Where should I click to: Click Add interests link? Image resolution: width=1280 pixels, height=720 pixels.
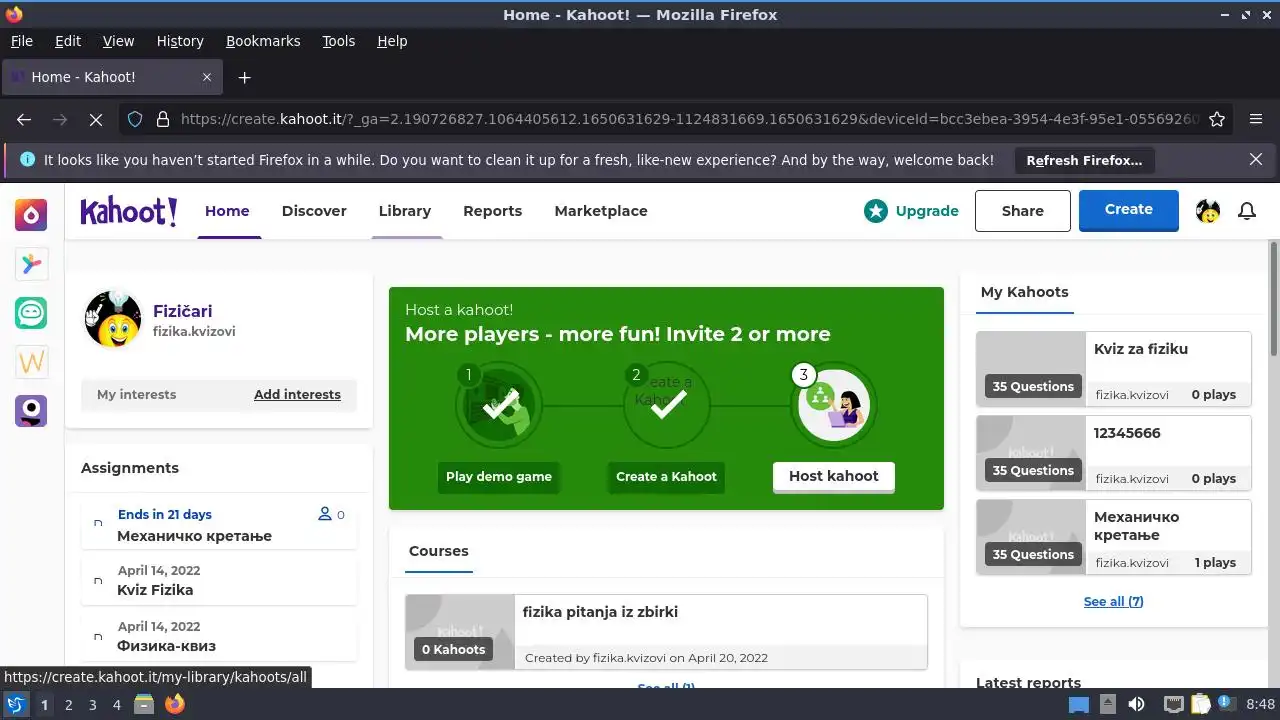click(297, 395)
